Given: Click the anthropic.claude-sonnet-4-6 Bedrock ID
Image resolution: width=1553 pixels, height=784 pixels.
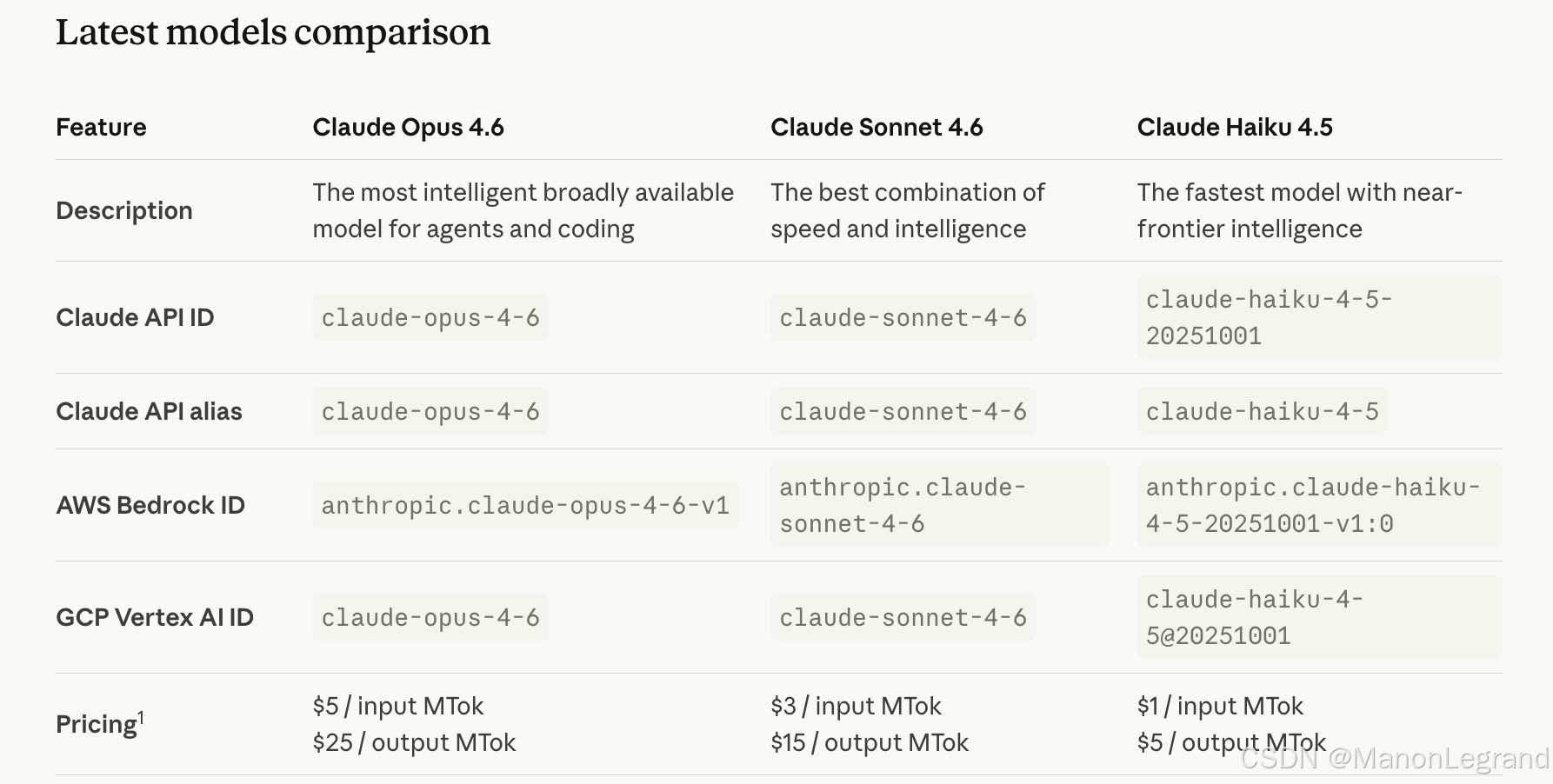Looking at the screenshot, I should tap(902, 506).
